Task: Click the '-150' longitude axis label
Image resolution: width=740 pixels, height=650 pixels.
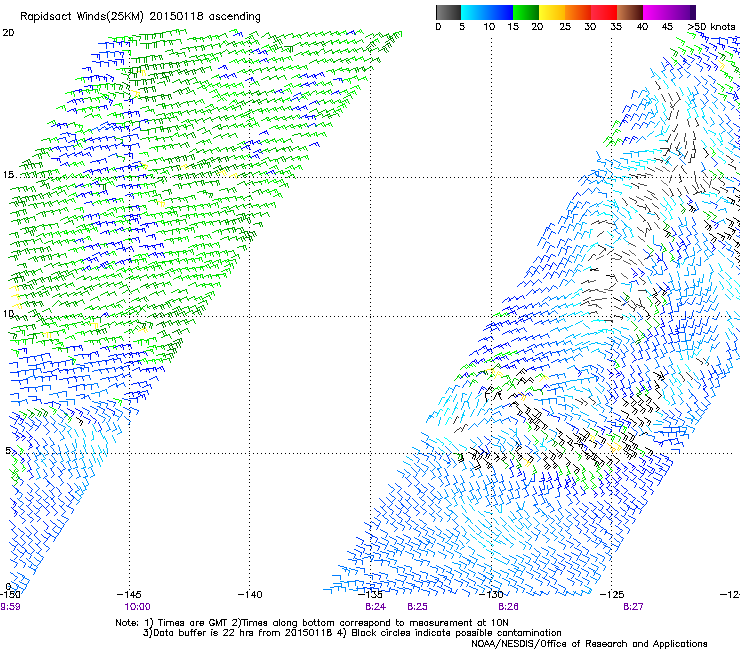Action: tap(10, 595)
